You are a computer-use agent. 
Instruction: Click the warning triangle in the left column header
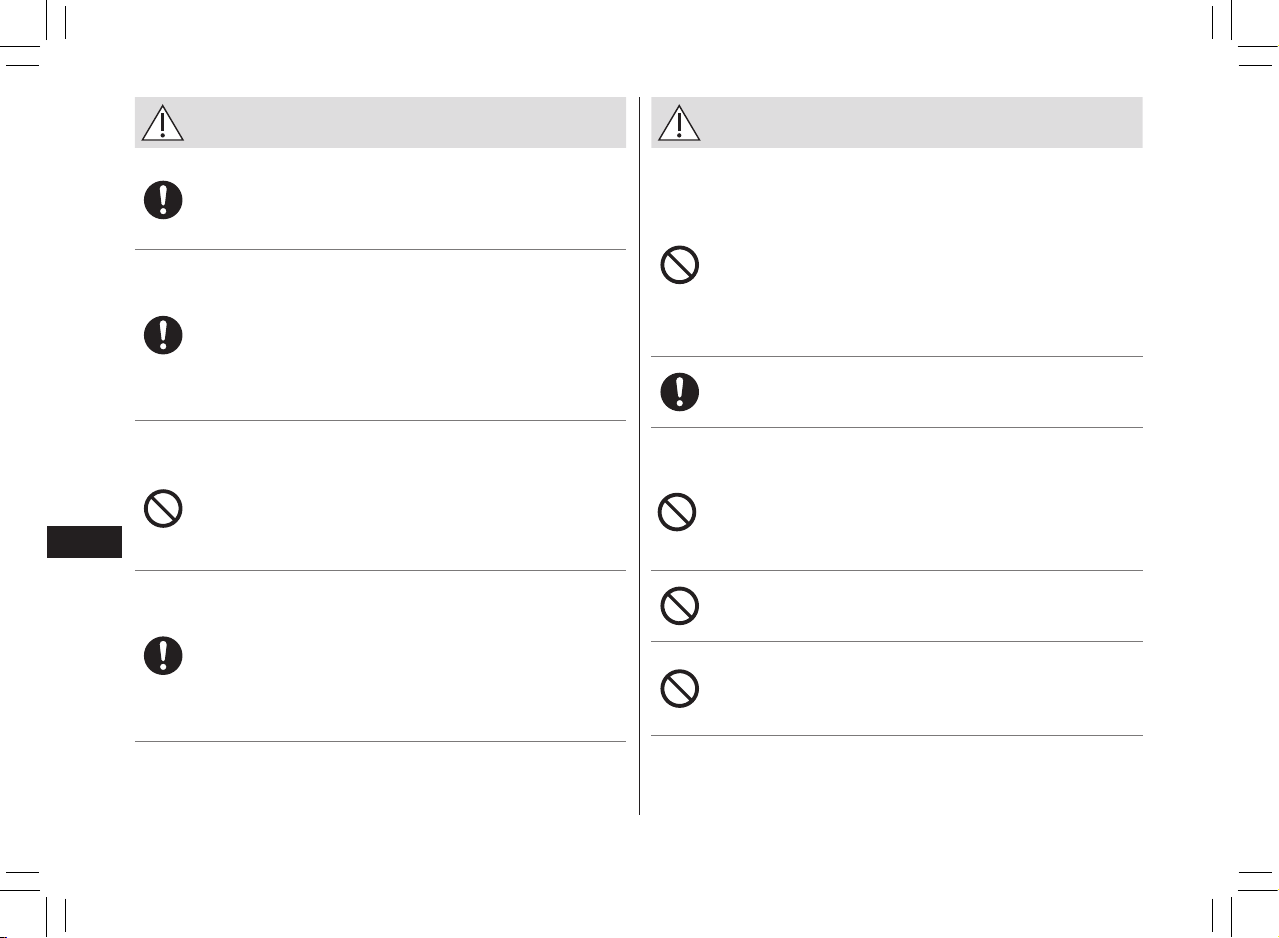click(162, 122)
